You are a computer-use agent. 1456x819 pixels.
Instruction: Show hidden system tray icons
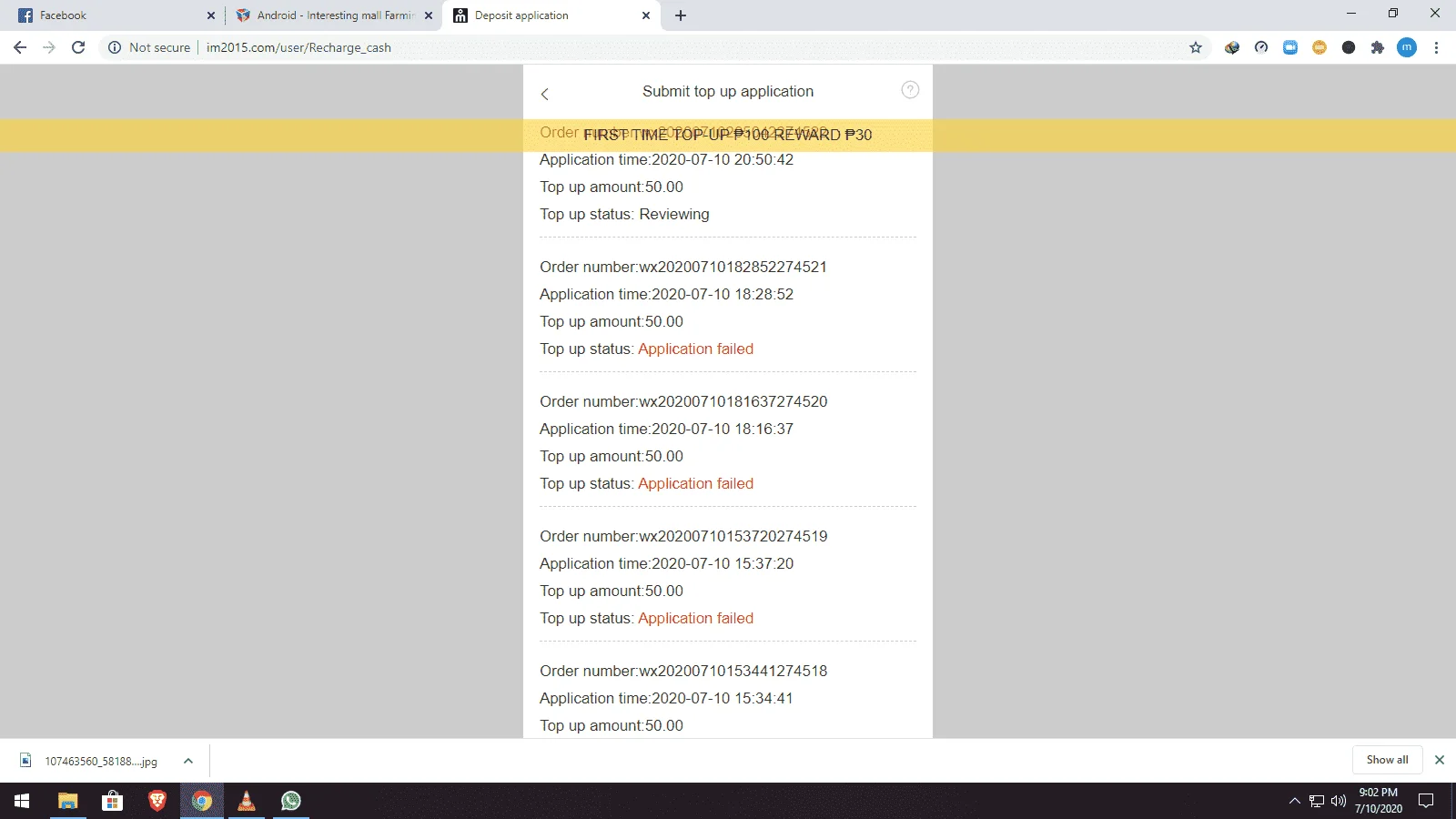(1294, 801)
